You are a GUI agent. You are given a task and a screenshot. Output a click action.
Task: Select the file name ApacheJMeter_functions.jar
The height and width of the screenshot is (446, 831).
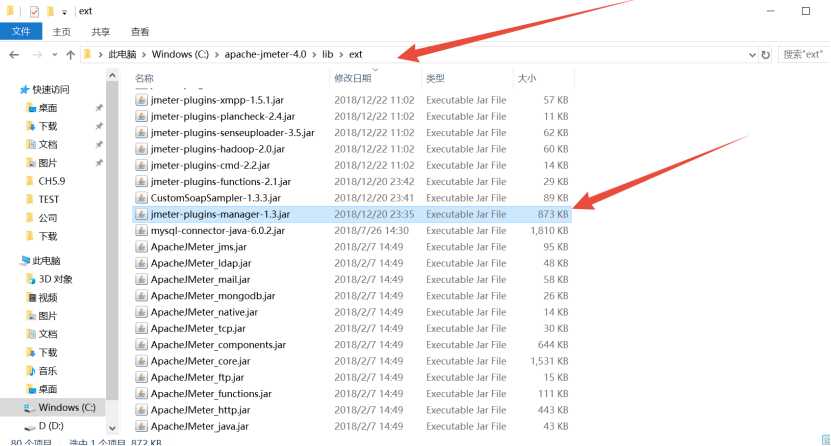click(x=211, y=394)
